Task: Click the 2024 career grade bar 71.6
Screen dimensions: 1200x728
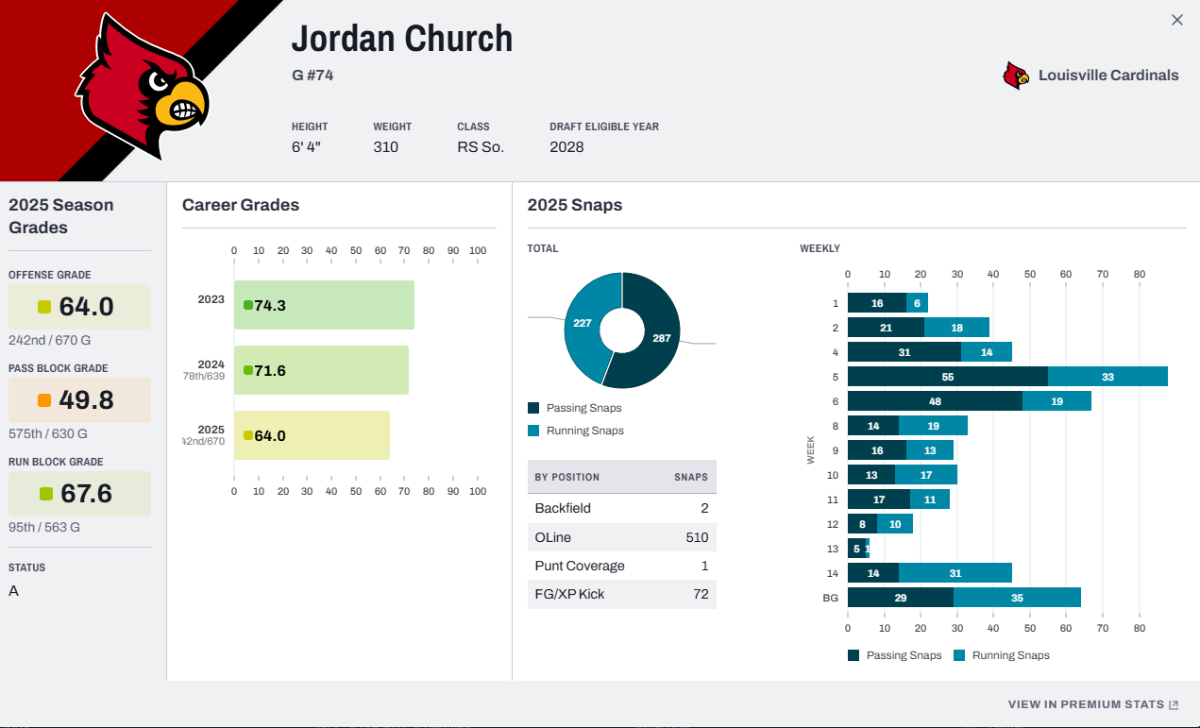Action: [x=321, y=370]
